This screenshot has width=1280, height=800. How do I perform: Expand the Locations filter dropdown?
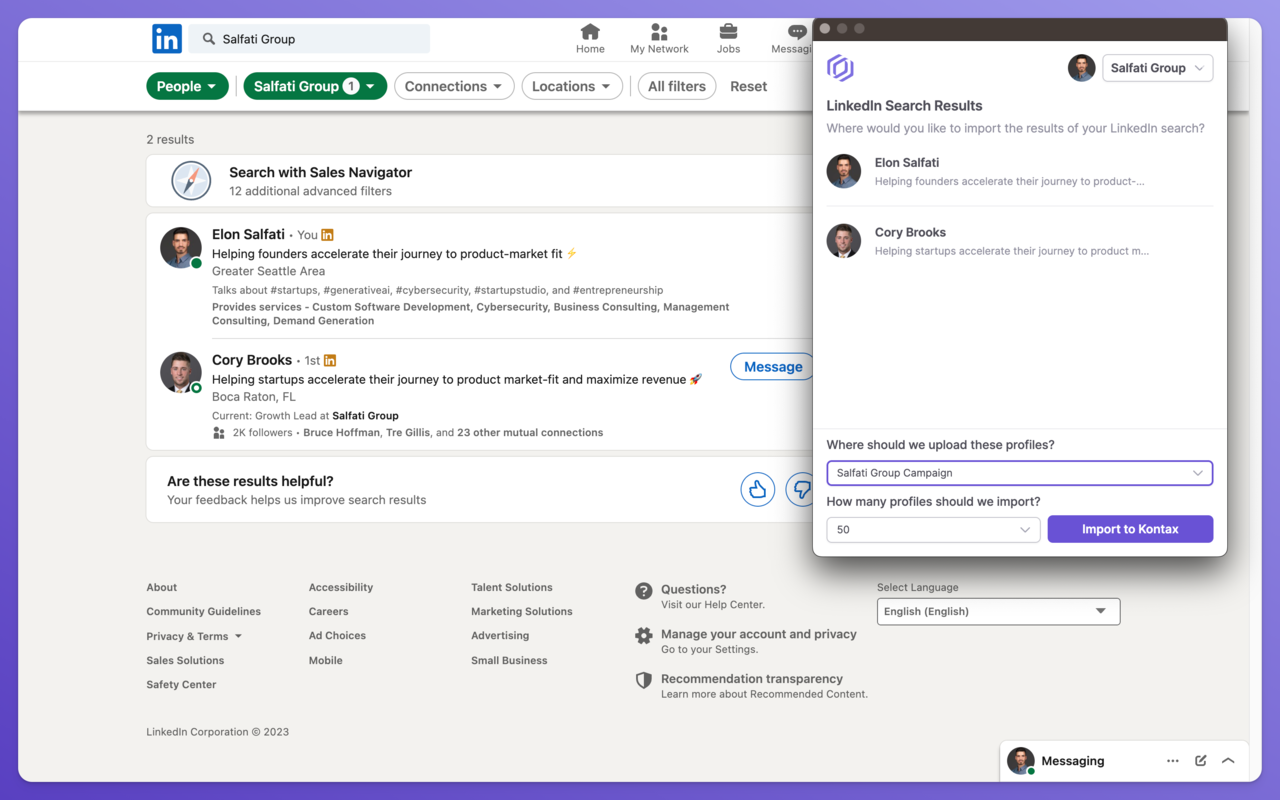pos(572,86)
